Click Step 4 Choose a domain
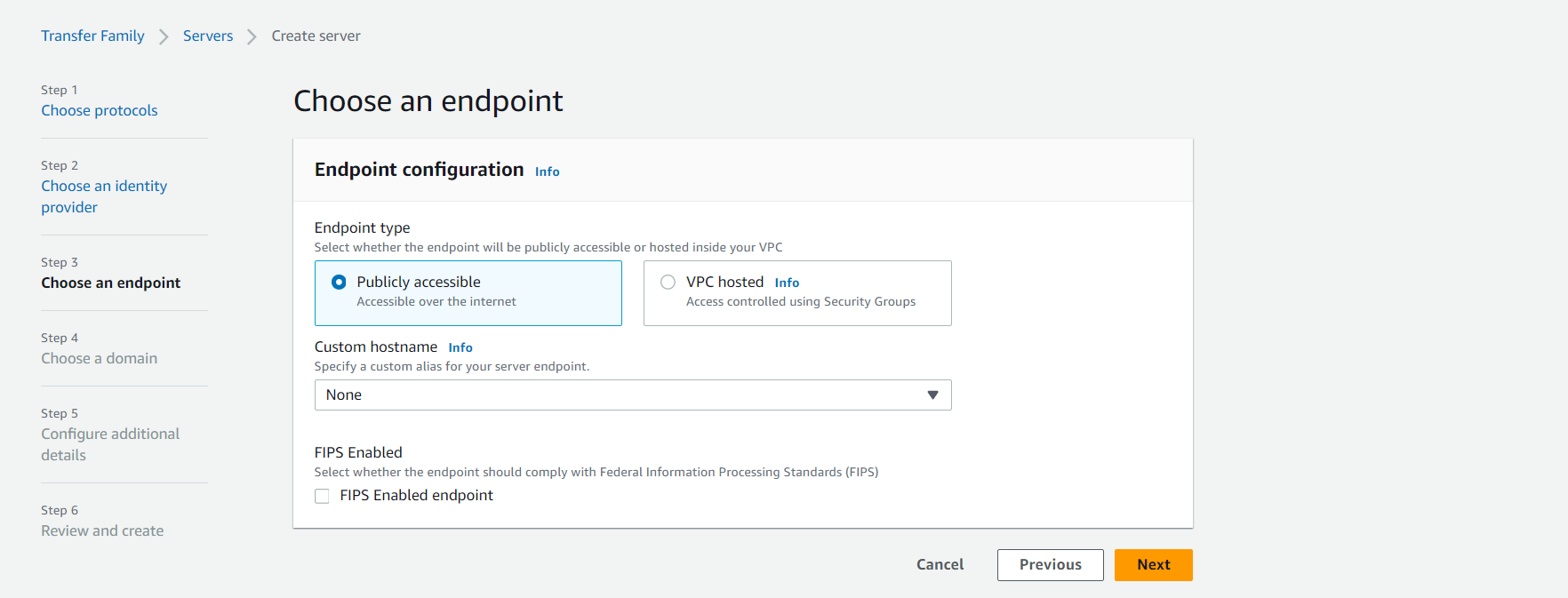The image size is (1568, 598). (x=99, y=358)
